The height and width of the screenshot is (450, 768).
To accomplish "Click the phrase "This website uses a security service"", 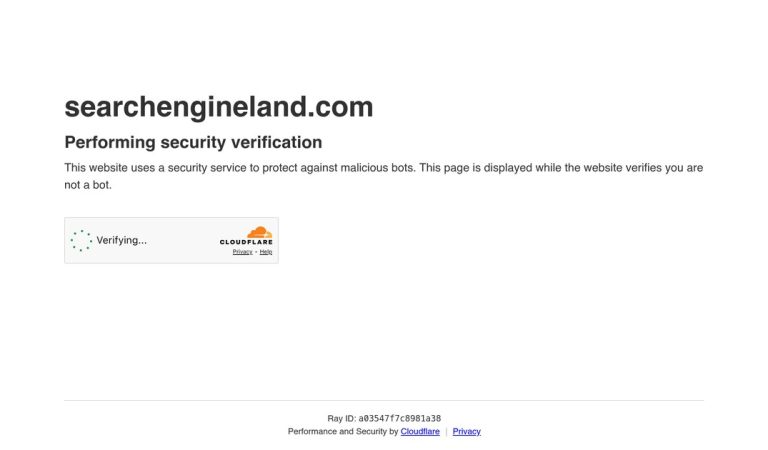I will pos(155,168).
